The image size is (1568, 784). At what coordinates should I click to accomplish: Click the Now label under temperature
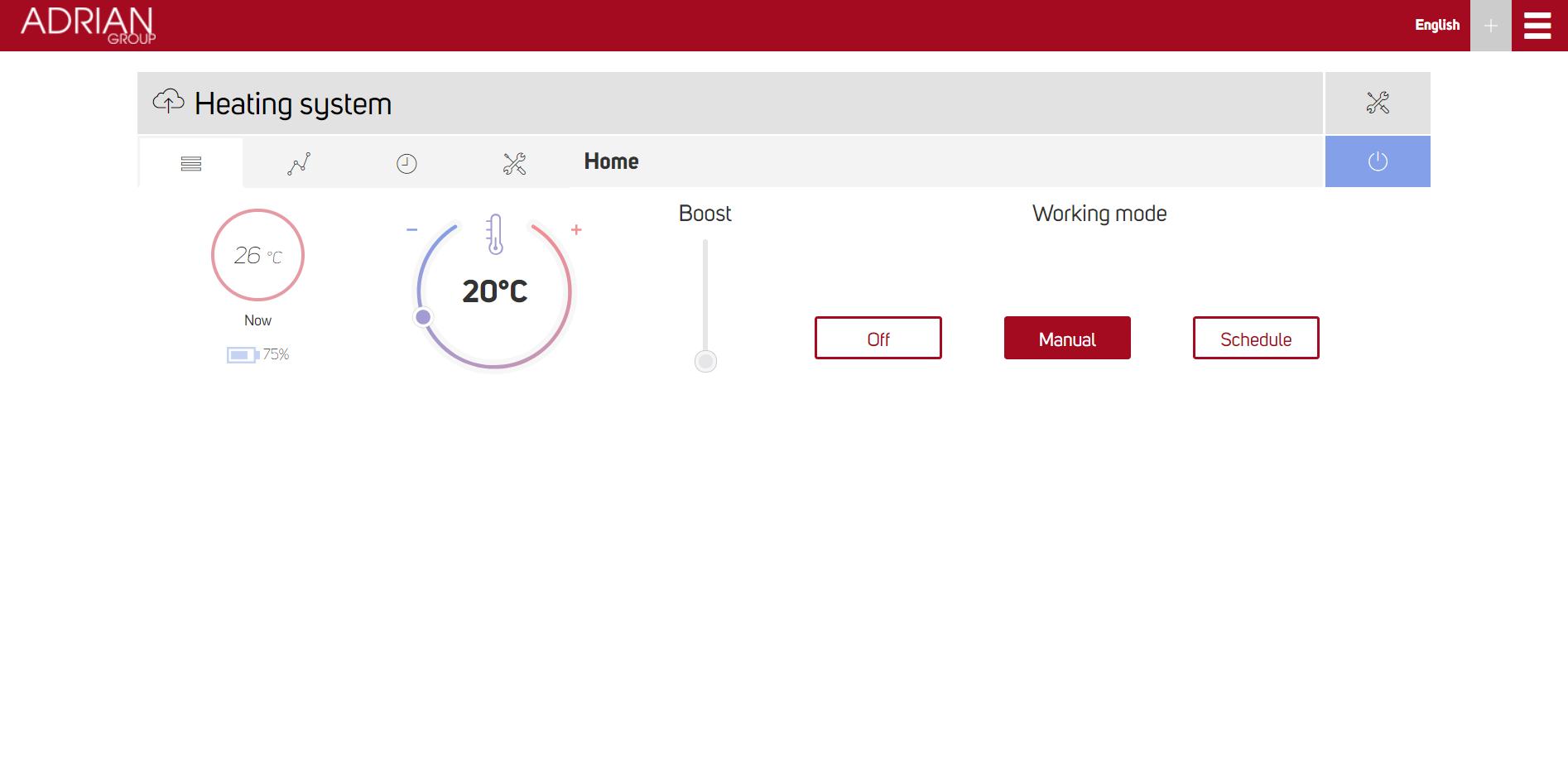click(x=257, y=320)
